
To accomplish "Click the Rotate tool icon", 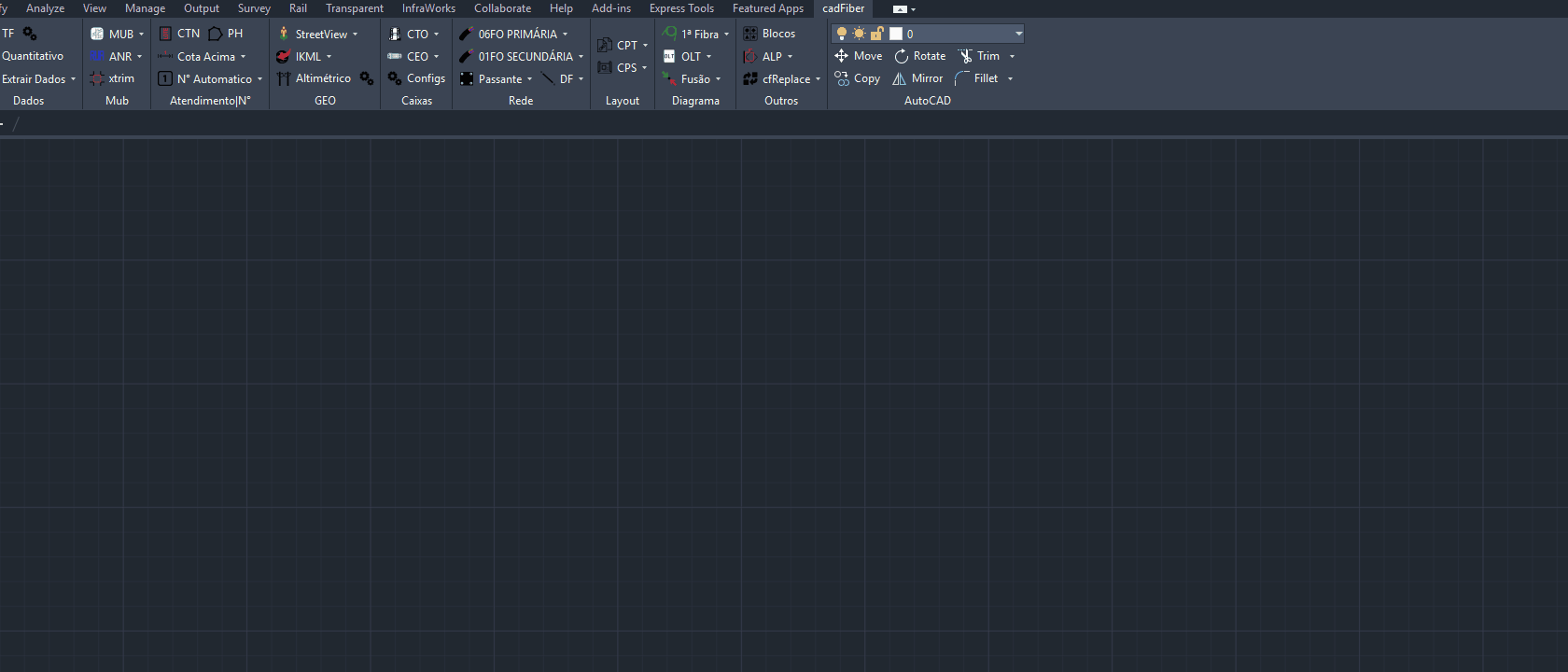I will (x=902, y=56).
